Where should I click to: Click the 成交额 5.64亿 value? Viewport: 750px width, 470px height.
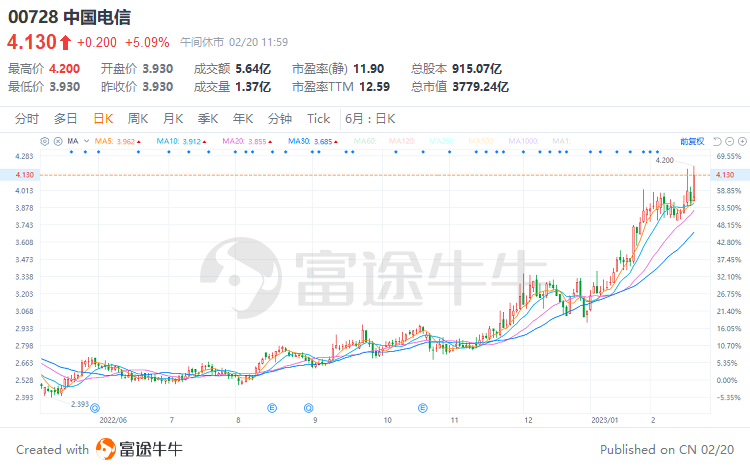tap(253, 69)
